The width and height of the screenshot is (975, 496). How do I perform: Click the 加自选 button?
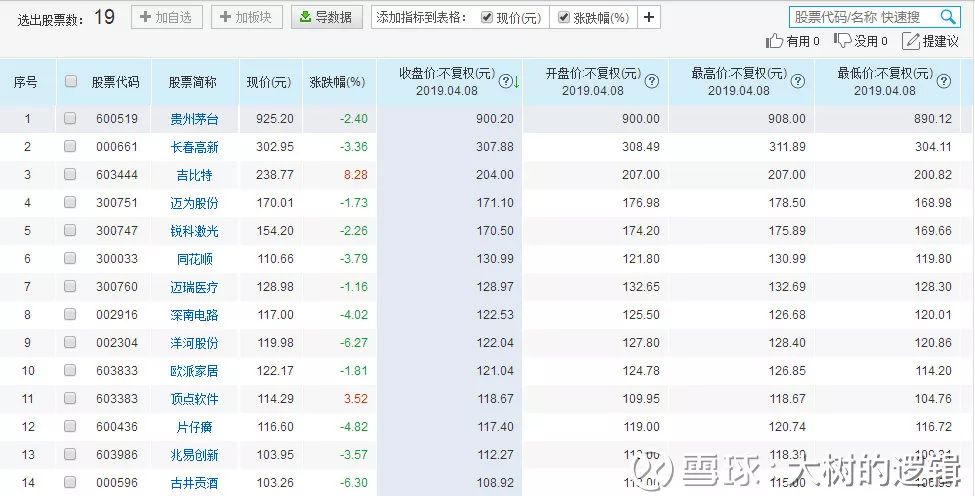click(167, 17)
